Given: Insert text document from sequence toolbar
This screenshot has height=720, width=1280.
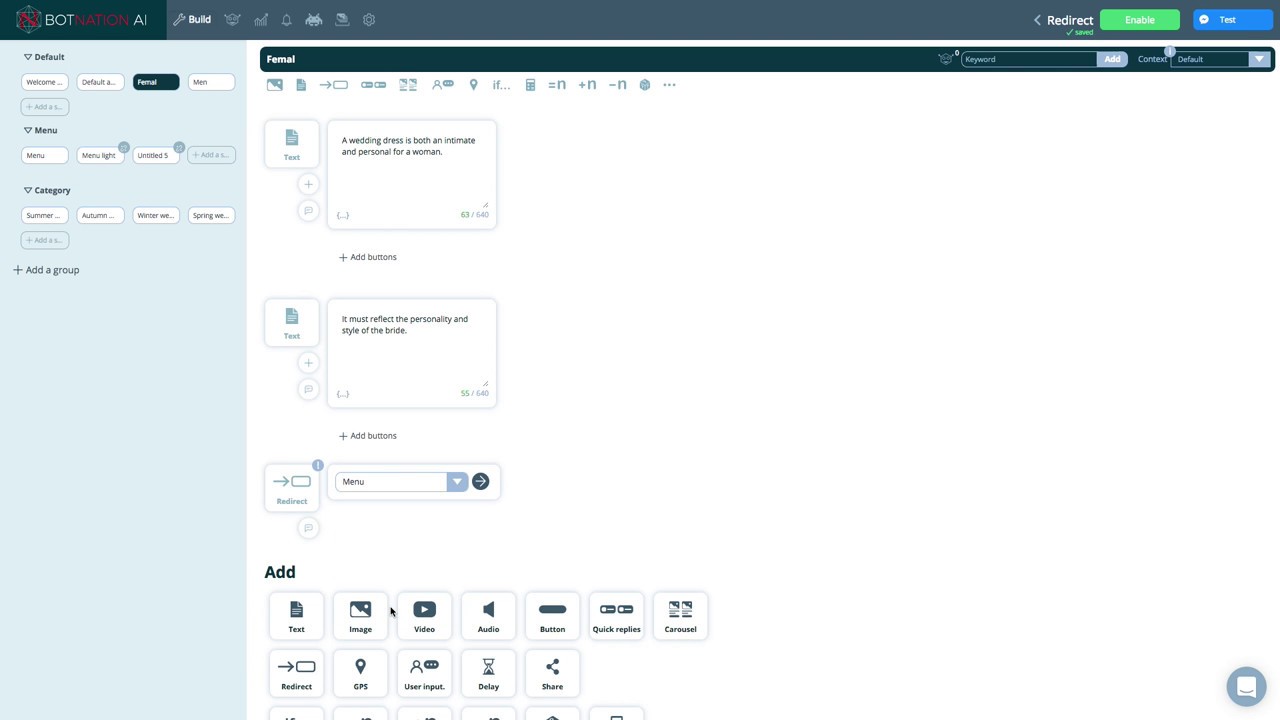Looking at the screenshot, I should [301, 85].
